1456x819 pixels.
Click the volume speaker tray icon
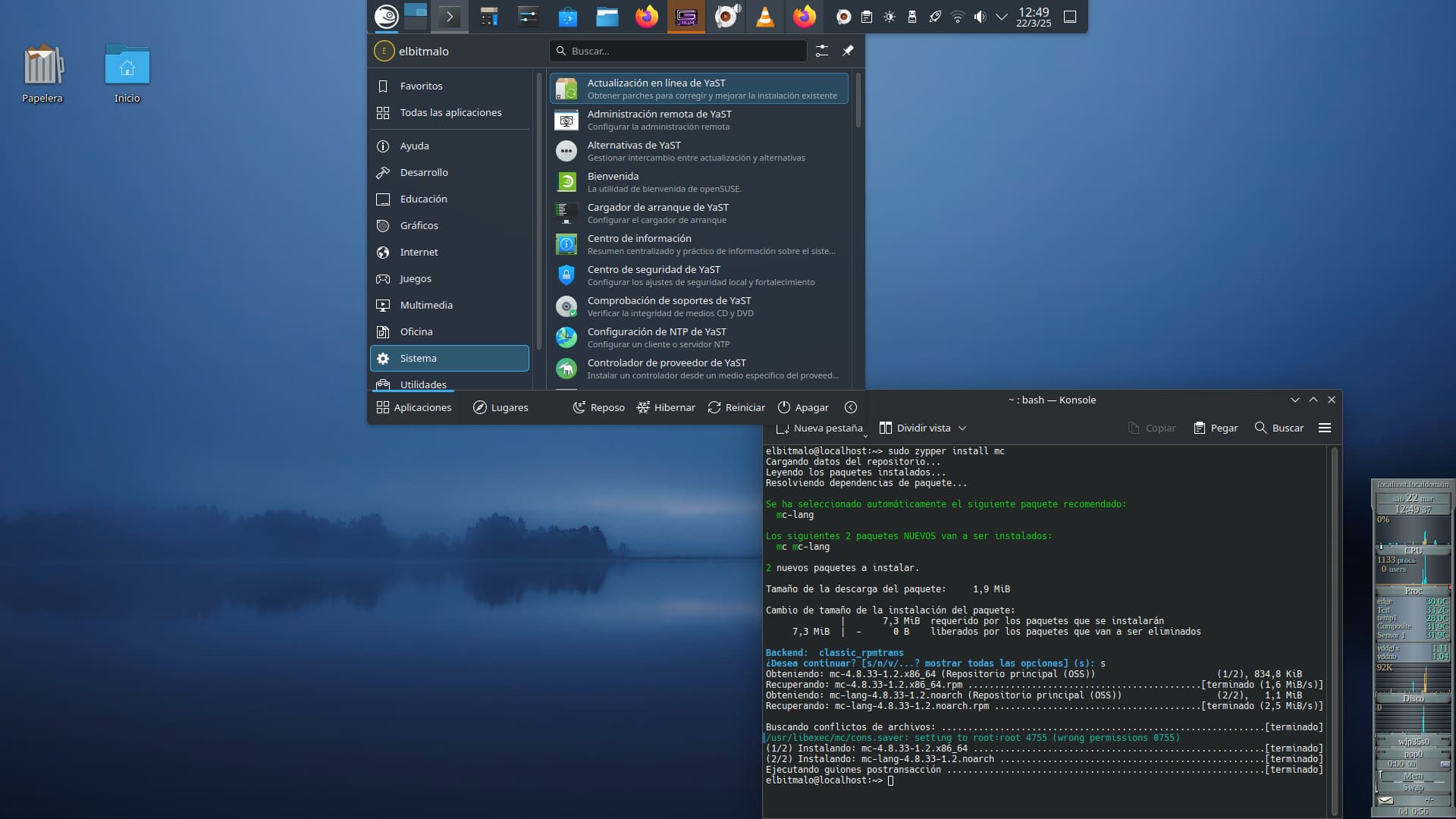tap(980, 17)
